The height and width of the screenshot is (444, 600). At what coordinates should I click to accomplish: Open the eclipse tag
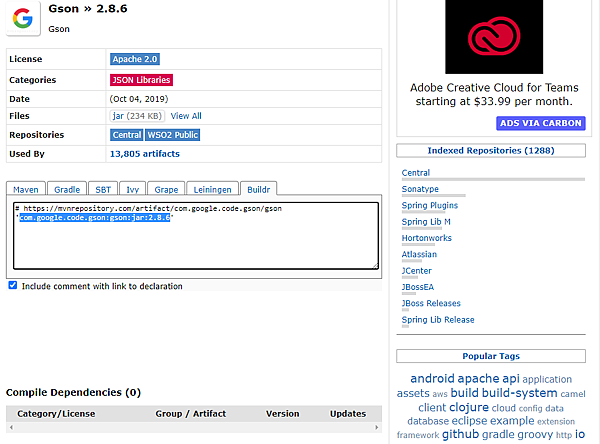(x=469, y=421)
